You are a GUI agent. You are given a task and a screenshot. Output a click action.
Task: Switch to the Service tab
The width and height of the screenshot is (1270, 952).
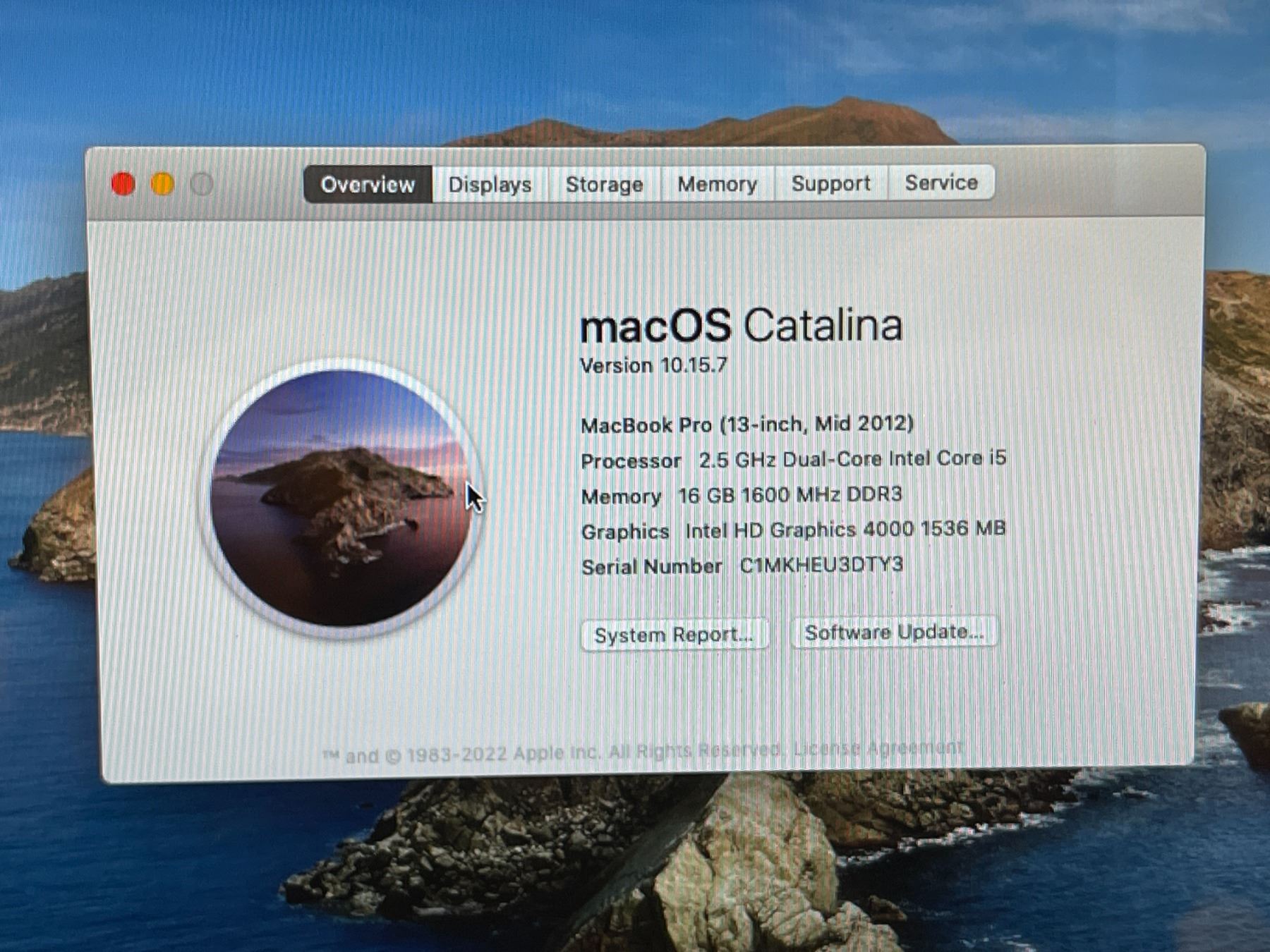(941, 183)
